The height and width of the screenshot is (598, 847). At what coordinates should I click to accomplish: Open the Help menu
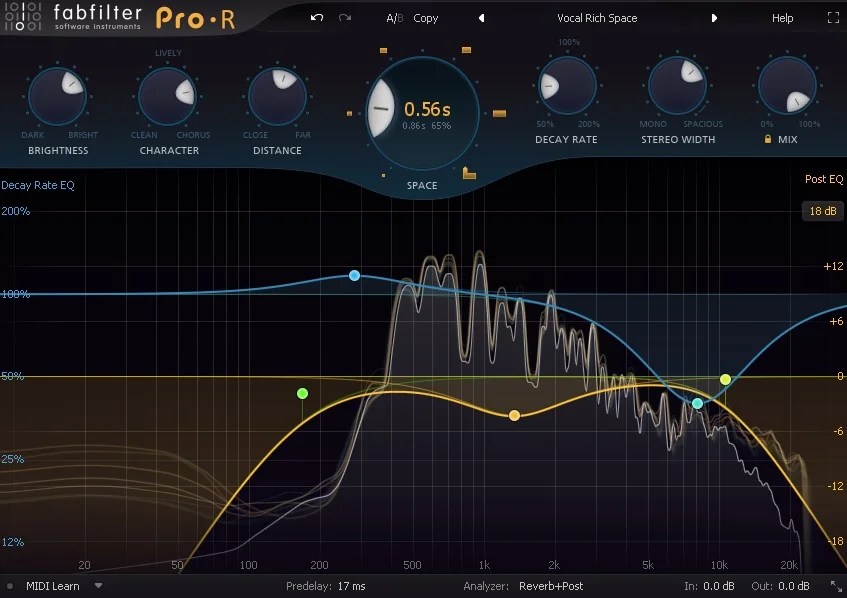click(782, 17)
